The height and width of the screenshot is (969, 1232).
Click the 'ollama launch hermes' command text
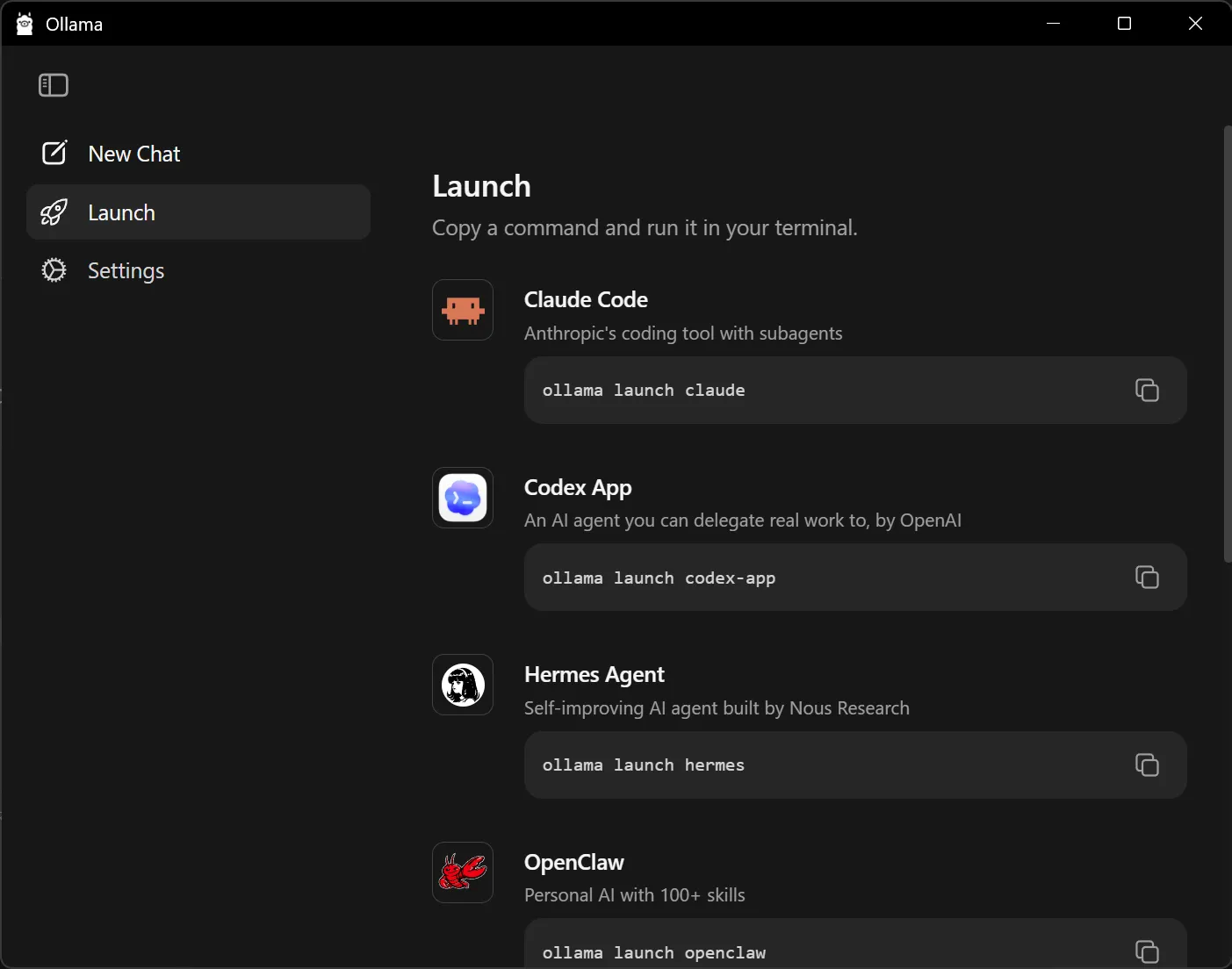(644, 765)
